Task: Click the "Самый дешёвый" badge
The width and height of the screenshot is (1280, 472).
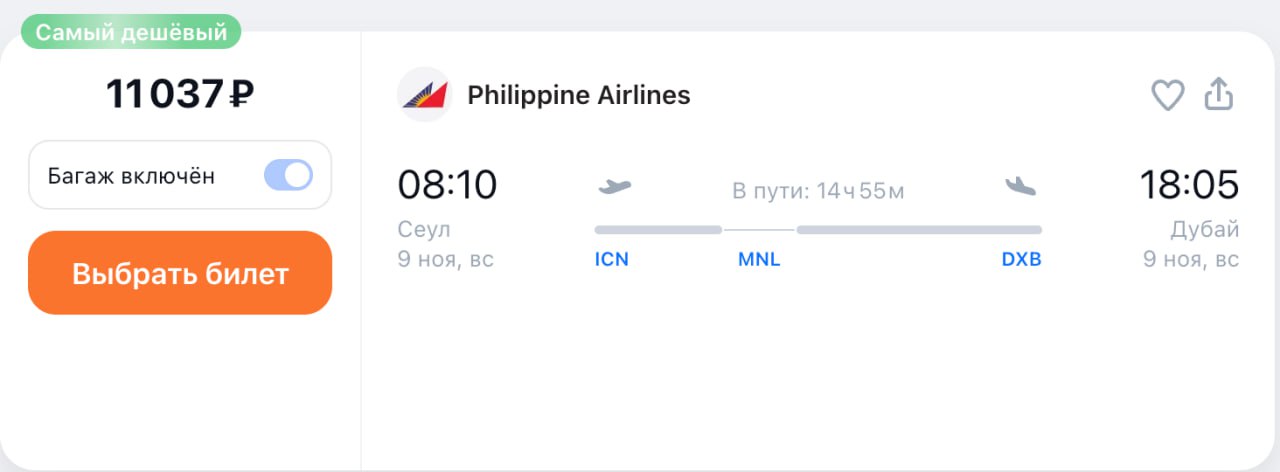Action: [x=132, y=32]
